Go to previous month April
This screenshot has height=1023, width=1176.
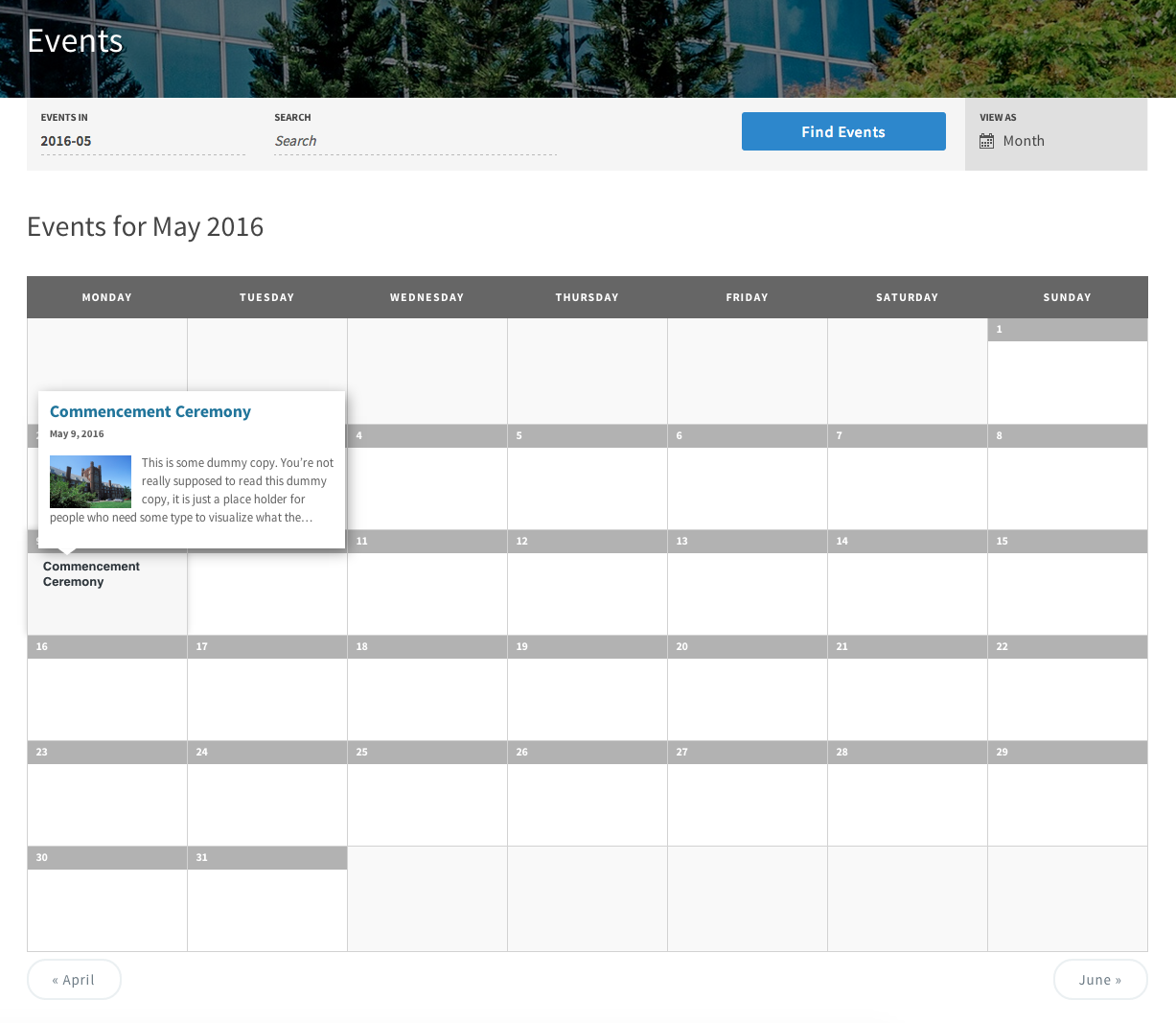(x=74, y=979)
